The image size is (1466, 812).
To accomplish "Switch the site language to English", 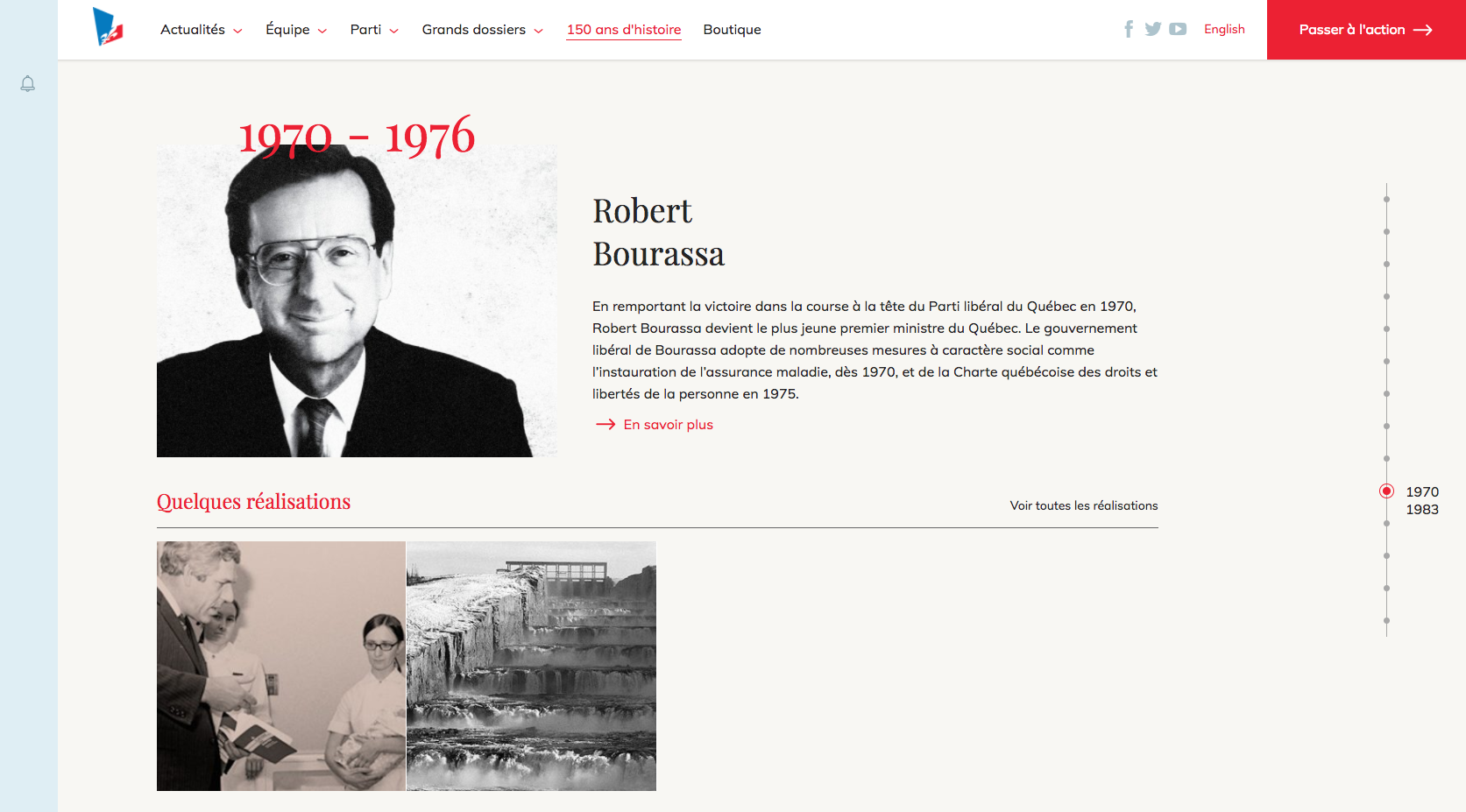I will pyautogui.click(x=1224, y=29).
